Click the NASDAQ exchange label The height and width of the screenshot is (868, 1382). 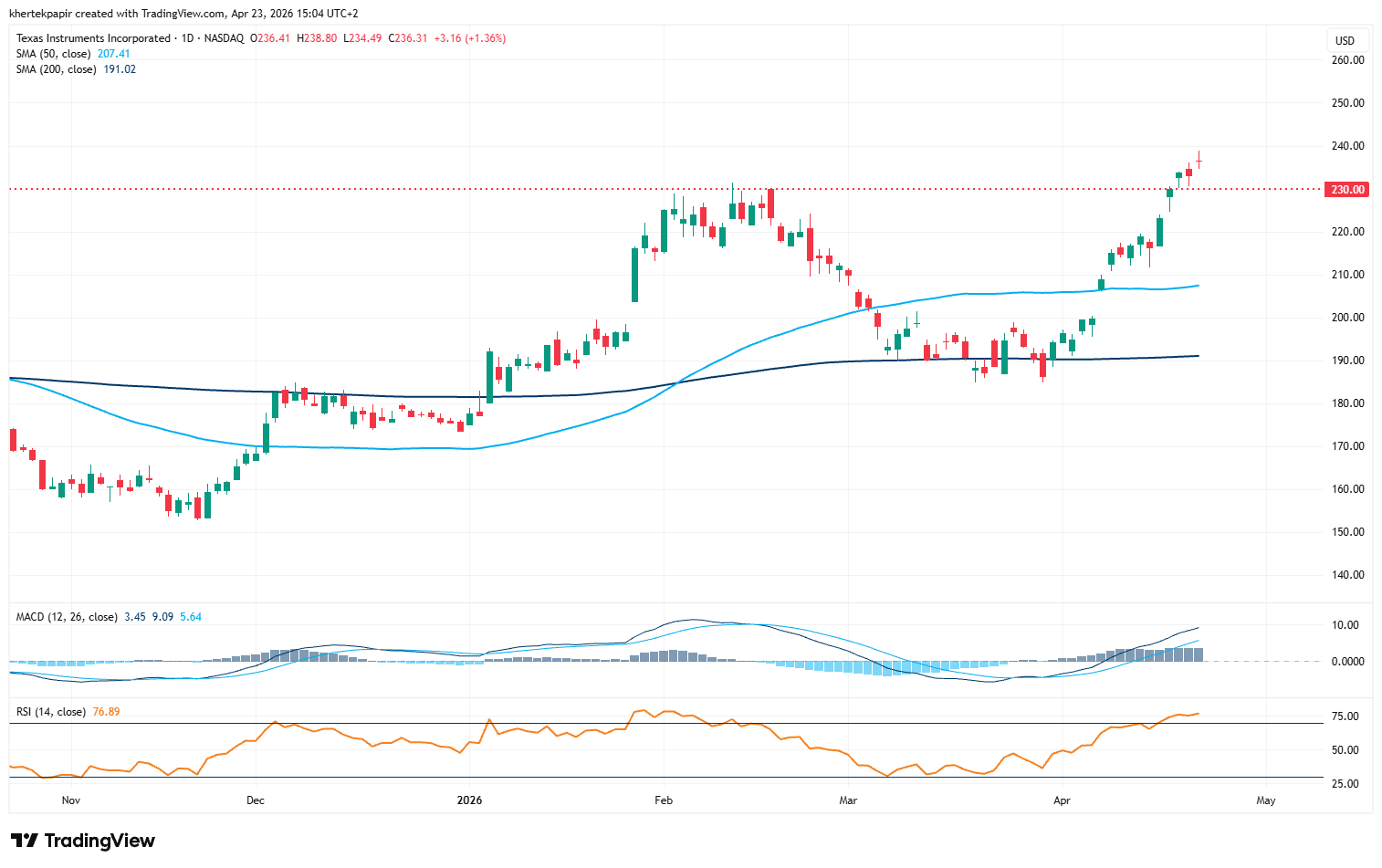224,38
